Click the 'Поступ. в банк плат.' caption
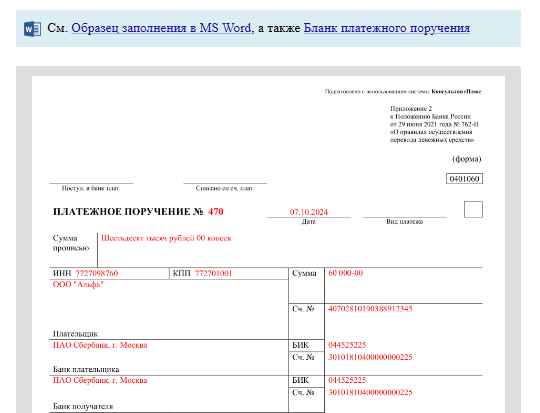The height and width of the screenshot is (413, 540). [91, 188]
